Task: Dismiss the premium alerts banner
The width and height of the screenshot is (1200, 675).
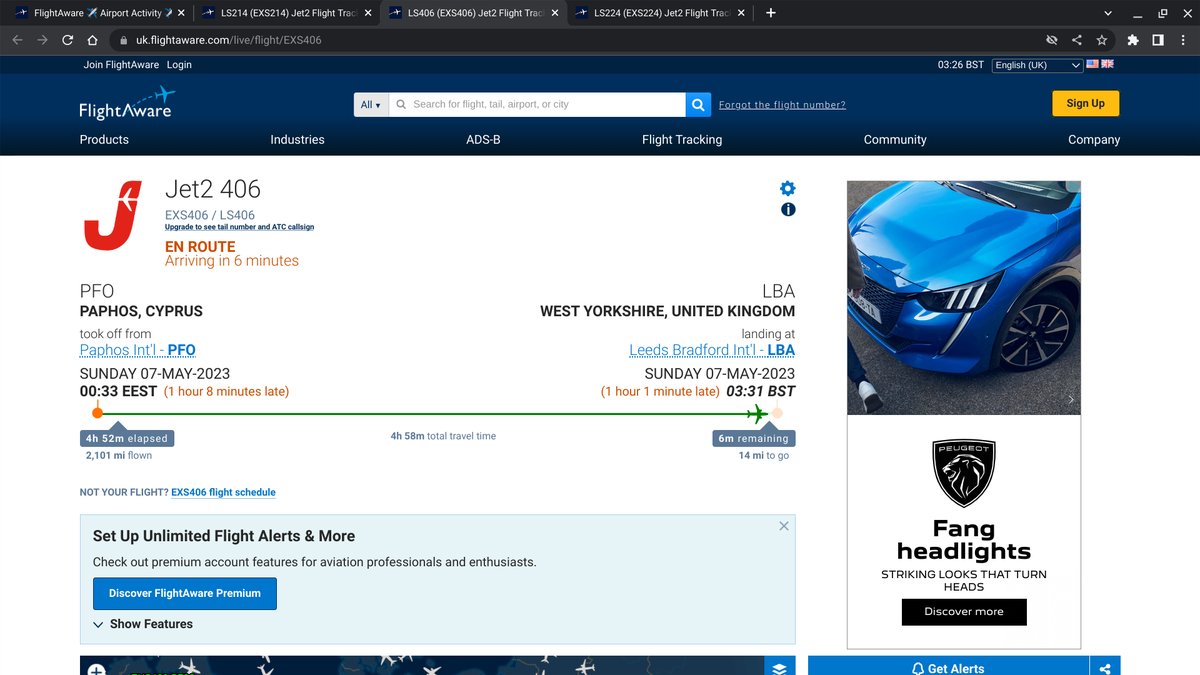Action: point(784,526)
